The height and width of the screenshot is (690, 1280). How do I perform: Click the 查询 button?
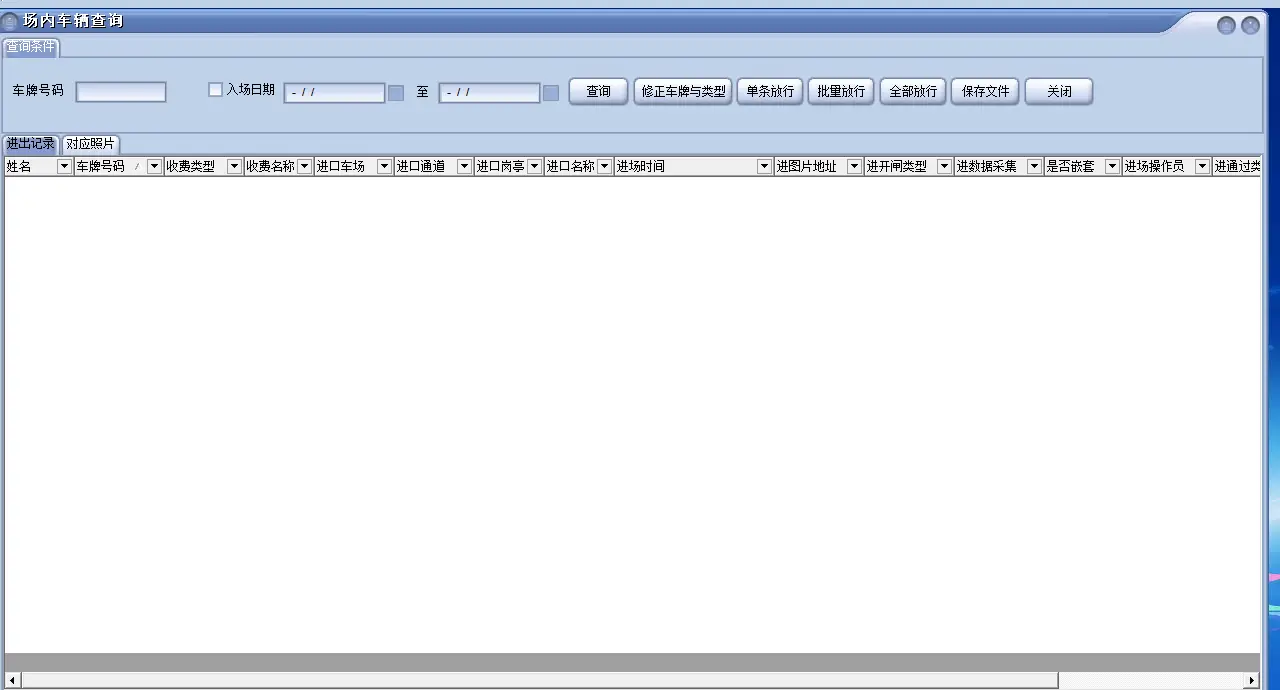click(598, 92)
